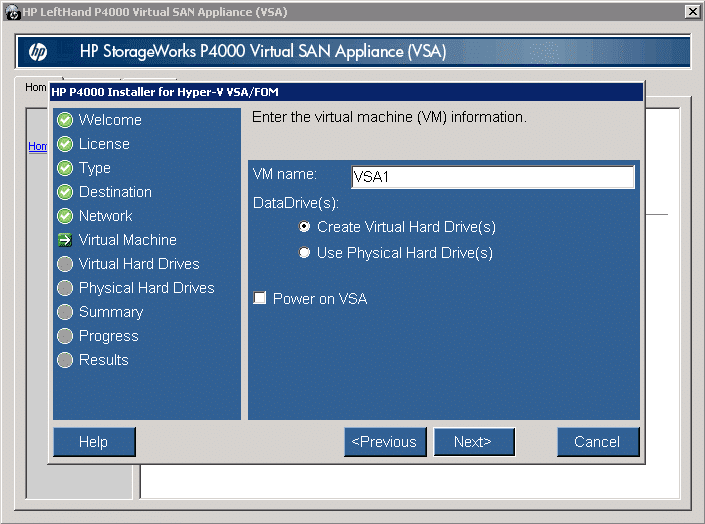Click the green check icon beside License
705x524 pixels.
65,144
